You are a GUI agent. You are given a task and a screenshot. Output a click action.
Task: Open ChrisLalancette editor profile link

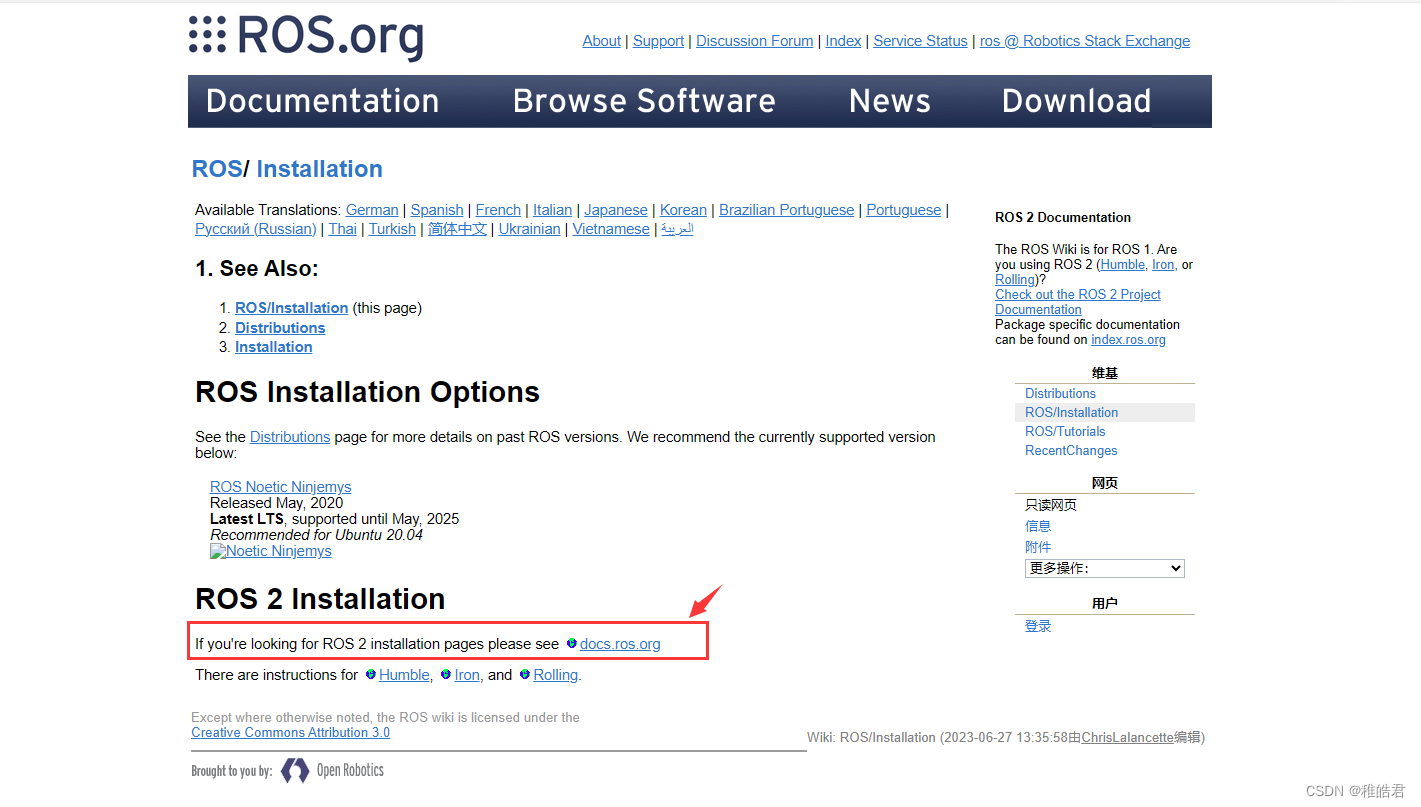click(1127, 738)
